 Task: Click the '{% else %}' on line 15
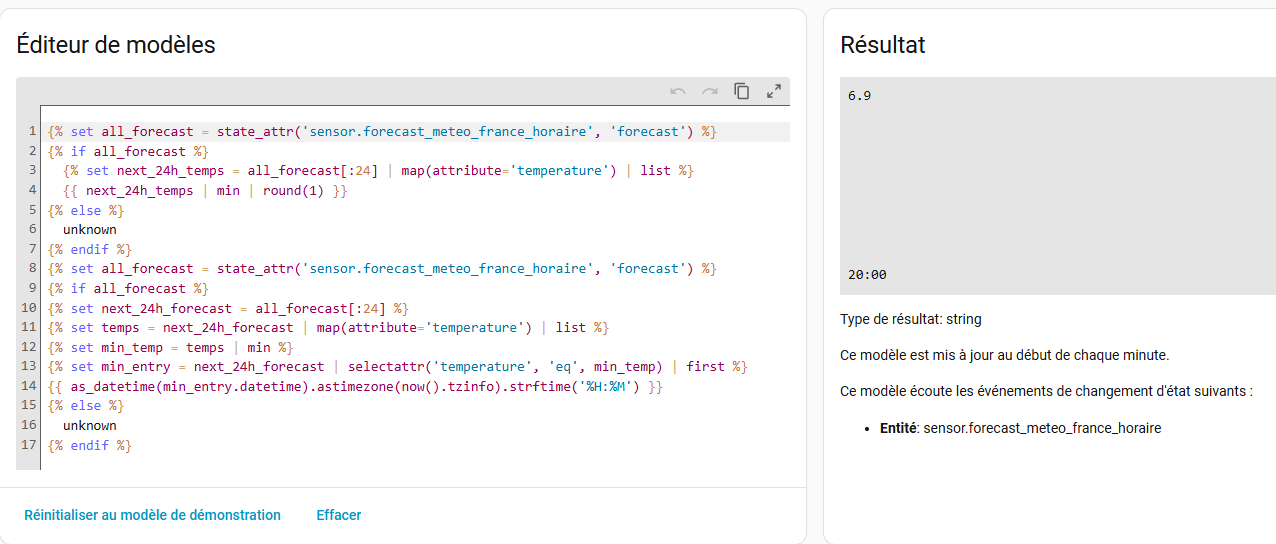coord(86,406)
